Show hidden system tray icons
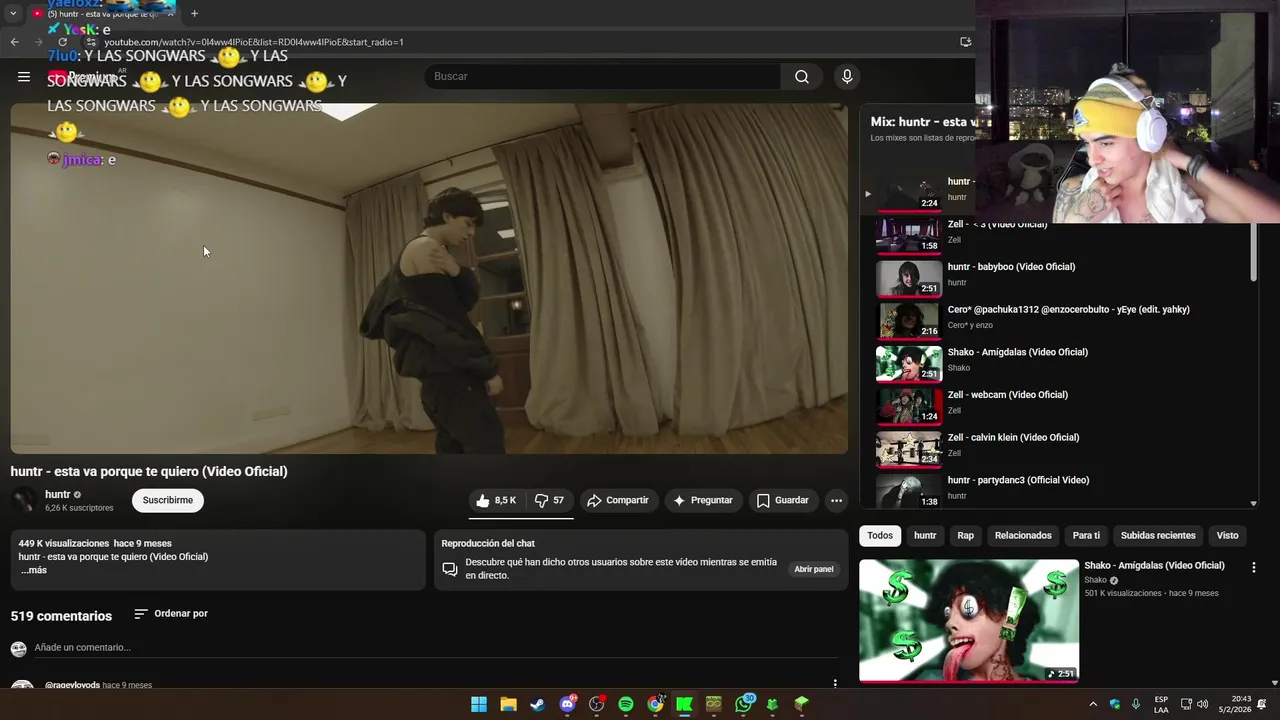Screen dimensions: 1280x720 coord(1092,704)
